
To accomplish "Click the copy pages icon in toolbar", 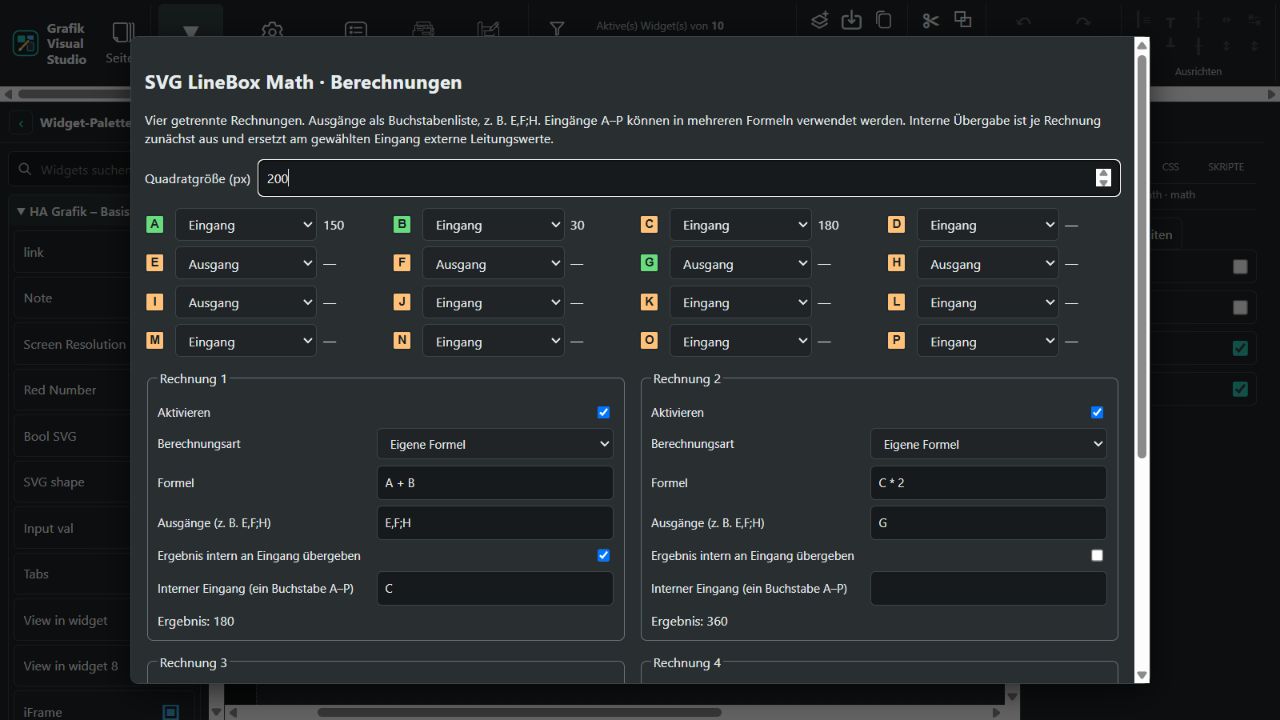I will coord(883,20).
